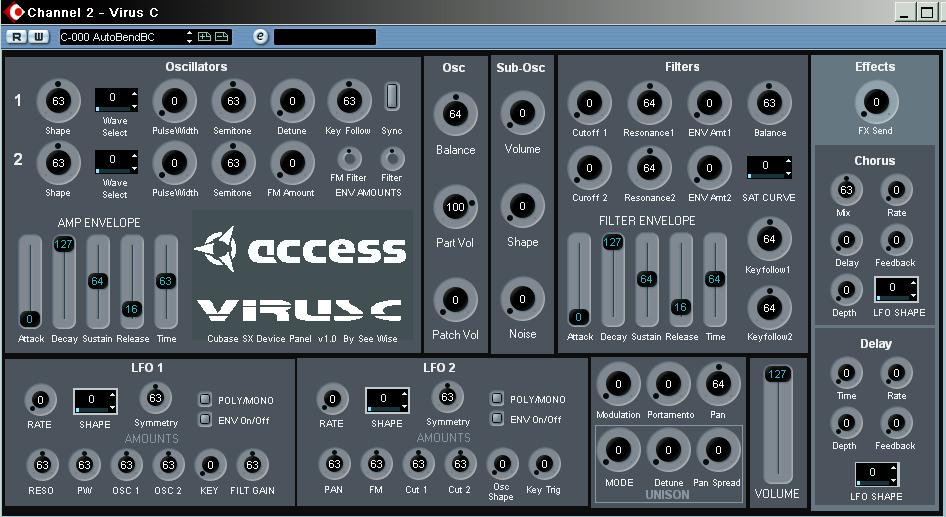Minimize the Channel 2 - Virus C window
The width and height of the screenshot is (946, 517).
tap(903, 11)
